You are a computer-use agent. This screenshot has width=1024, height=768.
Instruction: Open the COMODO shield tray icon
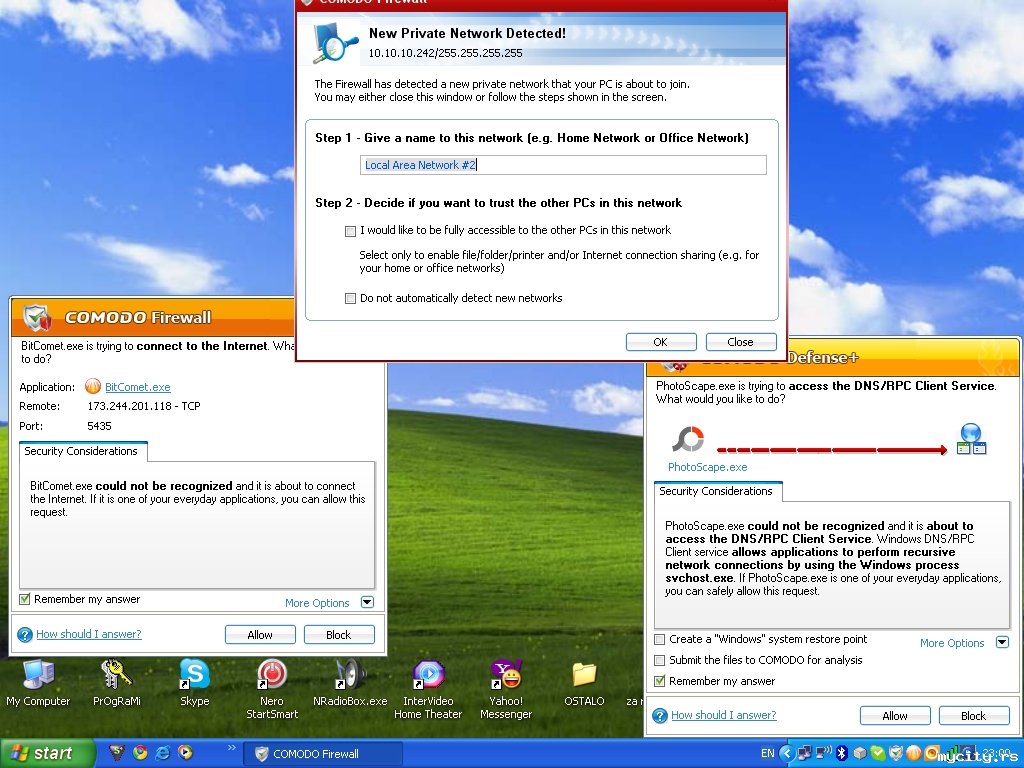[896, 753]
